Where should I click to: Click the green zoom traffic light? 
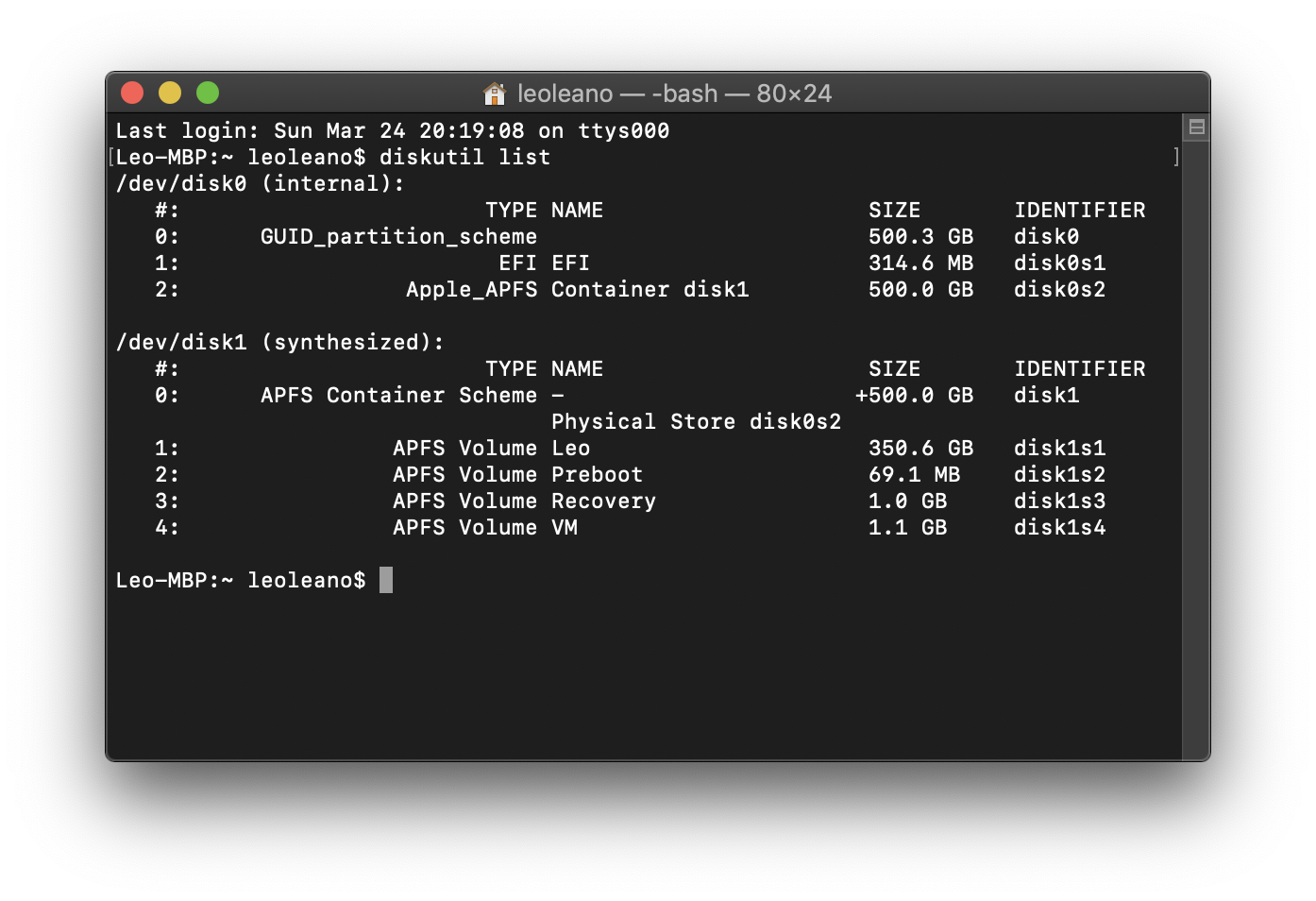point(207,93)
